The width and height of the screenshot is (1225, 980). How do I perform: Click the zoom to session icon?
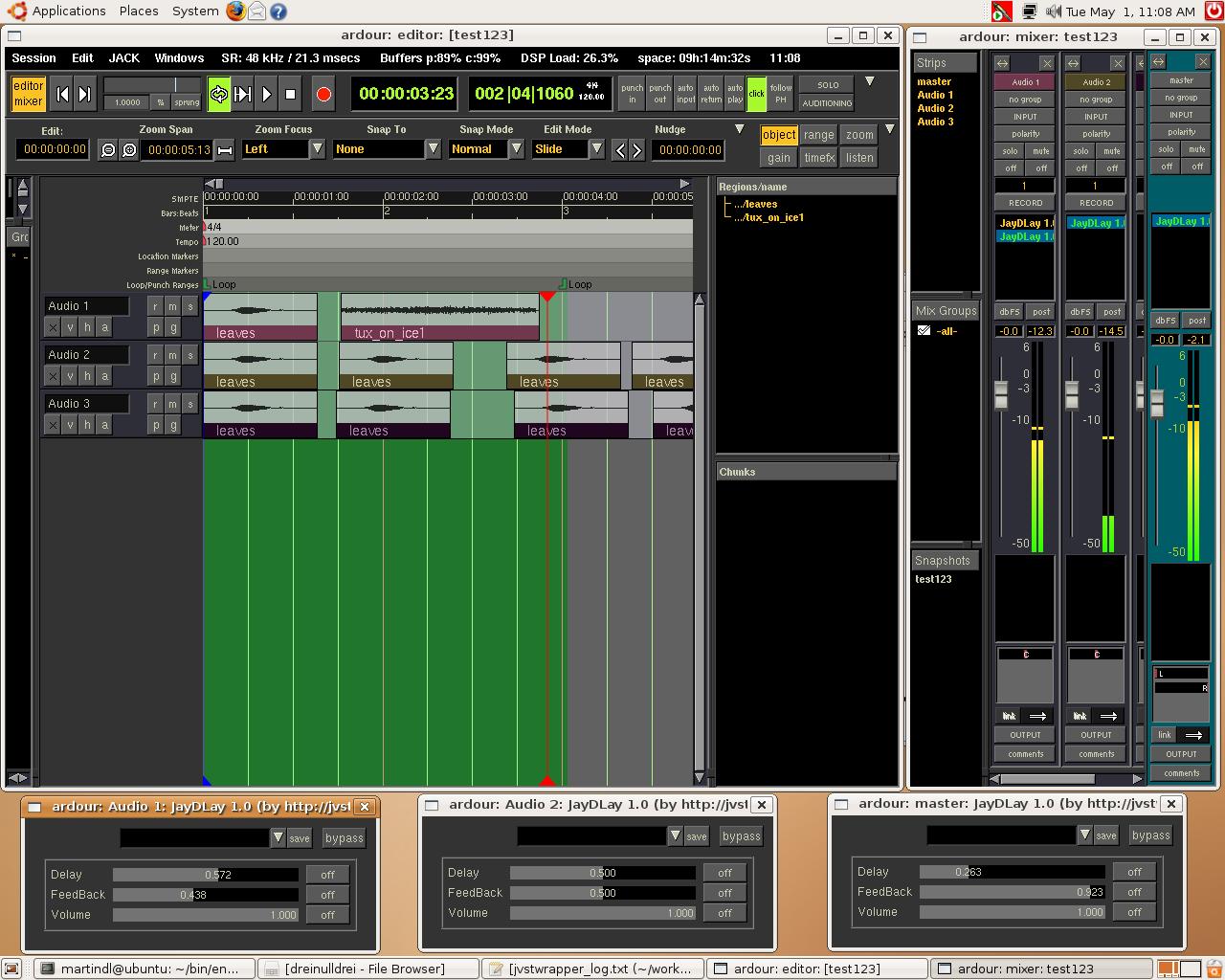tap(225, 149)
